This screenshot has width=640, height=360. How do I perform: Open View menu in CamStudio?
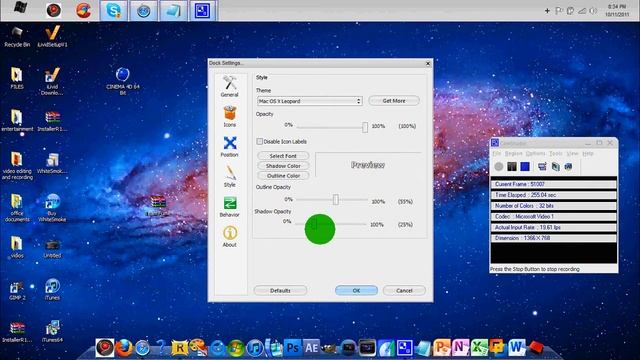coord(573,153)
